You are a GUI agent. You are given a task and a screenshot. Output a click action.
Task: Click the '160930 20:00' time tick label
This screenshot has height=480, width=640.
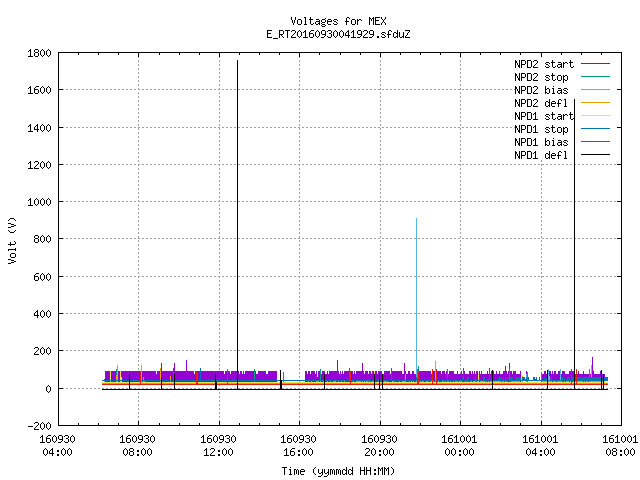click(380, 445)
